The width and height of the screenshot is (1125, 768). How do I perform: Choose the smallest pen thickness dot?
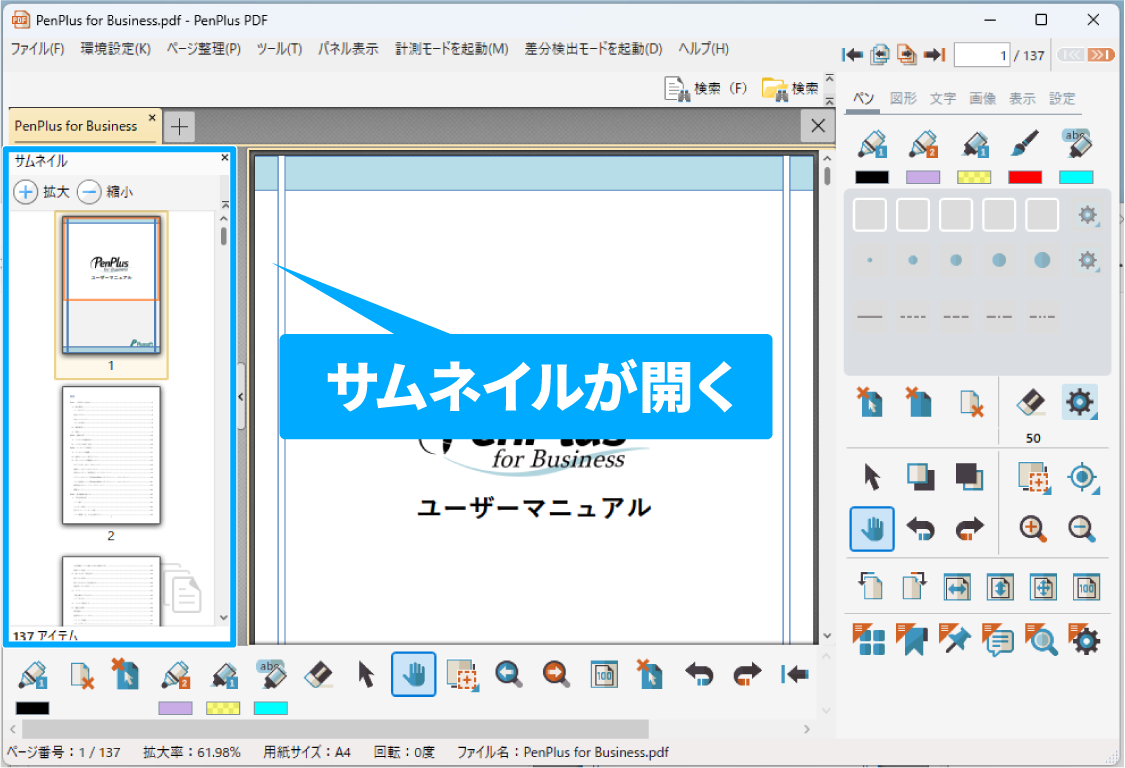coord(870,261)
